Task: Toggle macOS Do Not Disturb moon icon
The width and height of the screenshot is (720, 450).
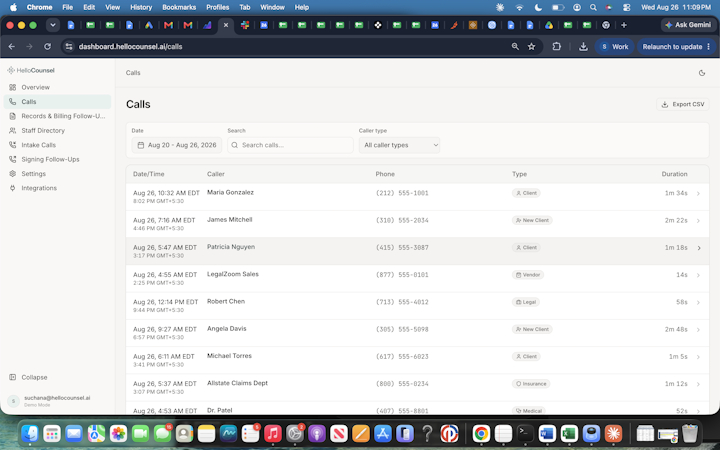Action: coord(538,7)
